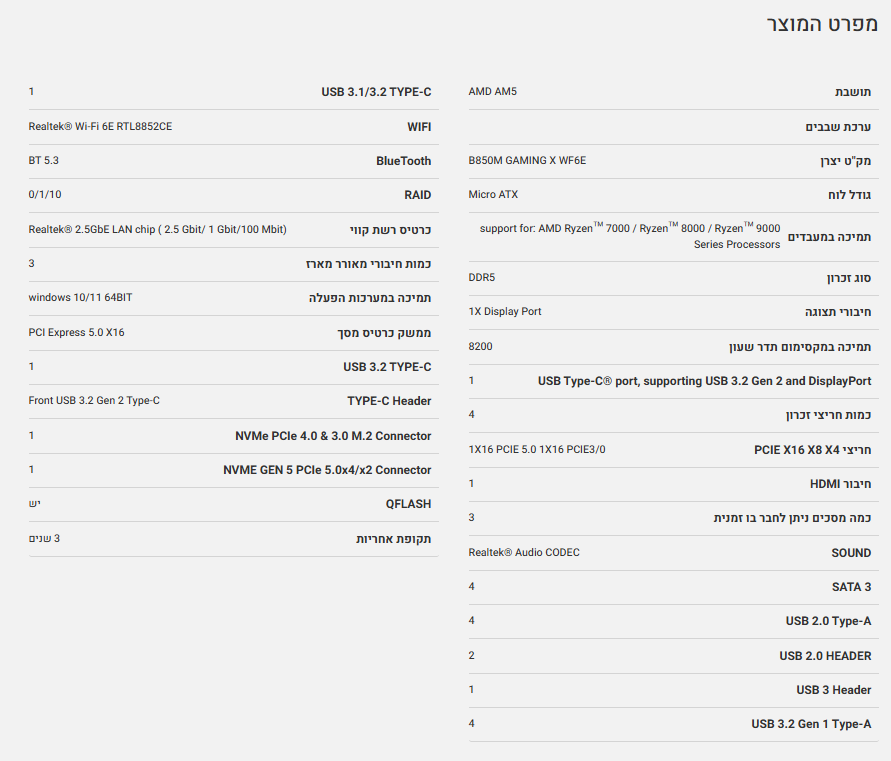891x761 pixels.
Task: Click the DDR5 memory type value
Action: tap(482, 277)
